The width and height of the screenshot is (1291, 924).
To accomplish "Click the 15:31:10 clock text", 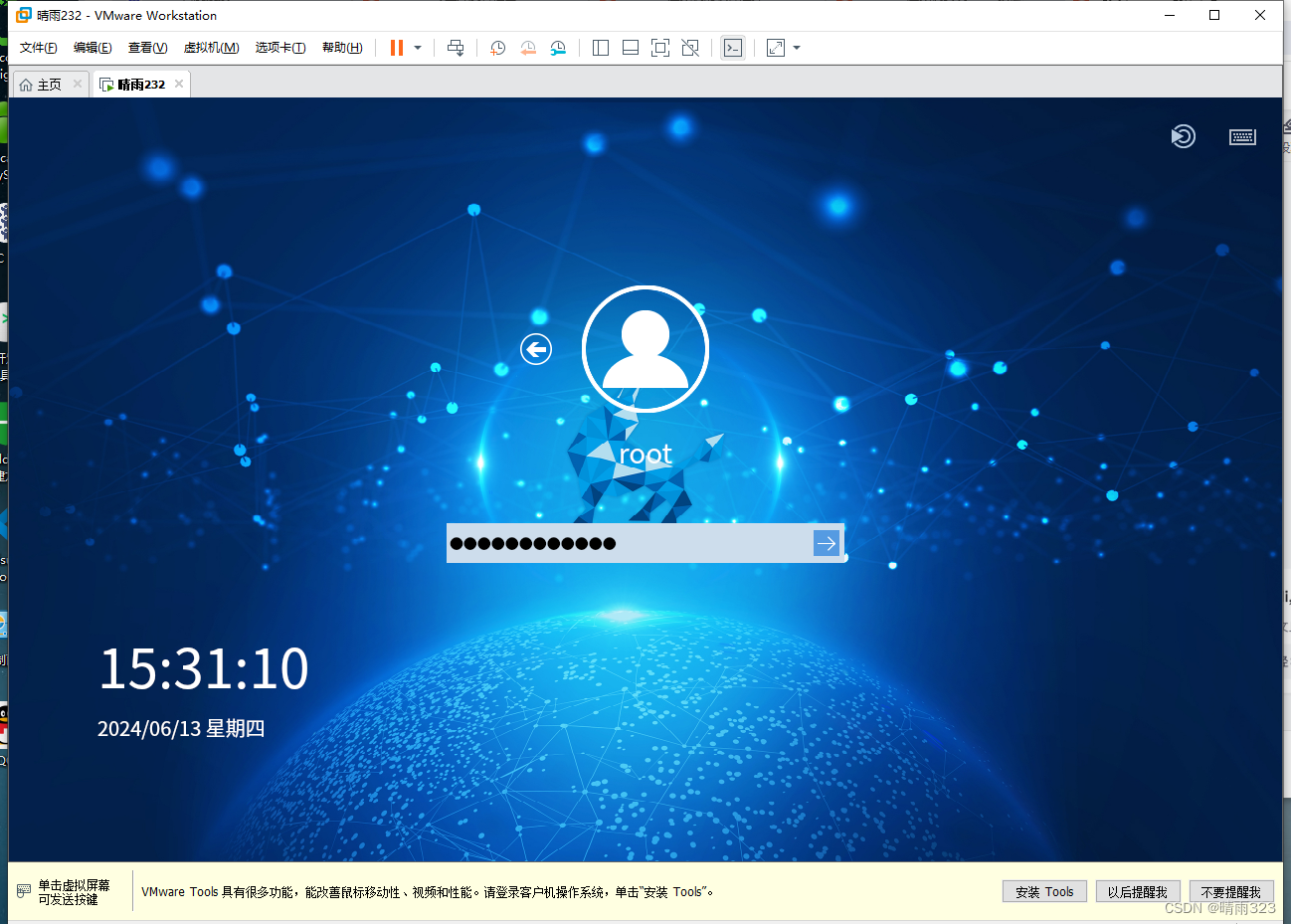I will pos(204,668).
